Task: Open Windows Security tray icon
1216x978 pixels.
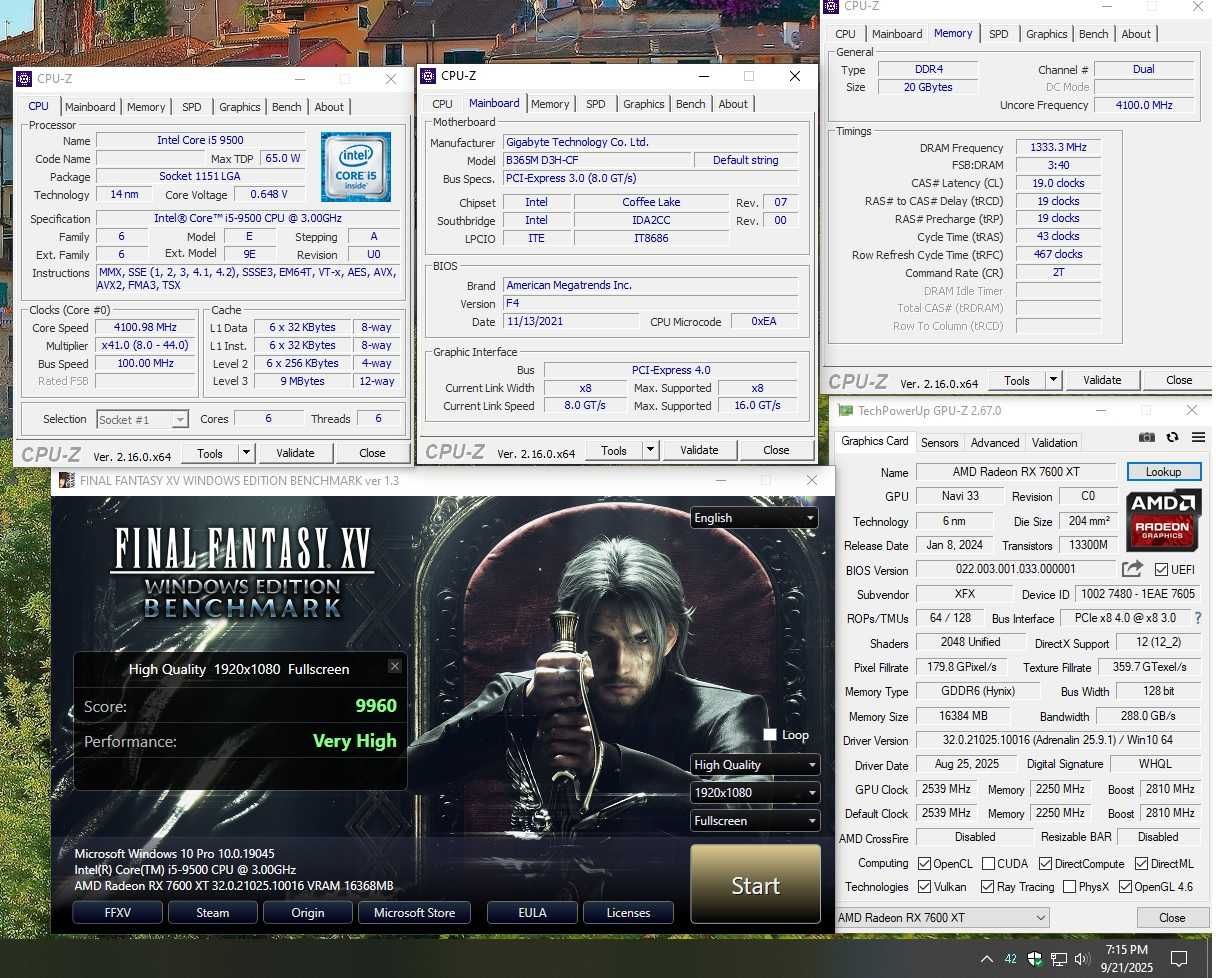Action: [x=1035, y=959]
